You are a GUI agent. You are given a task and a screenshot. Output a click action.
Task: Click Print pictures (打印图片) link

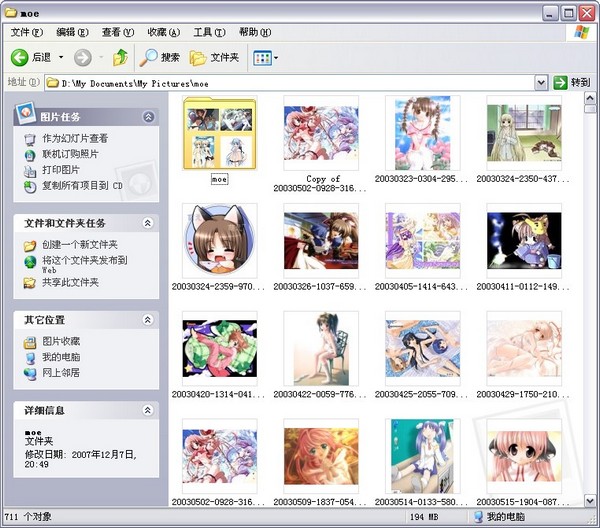click(62, 170)
